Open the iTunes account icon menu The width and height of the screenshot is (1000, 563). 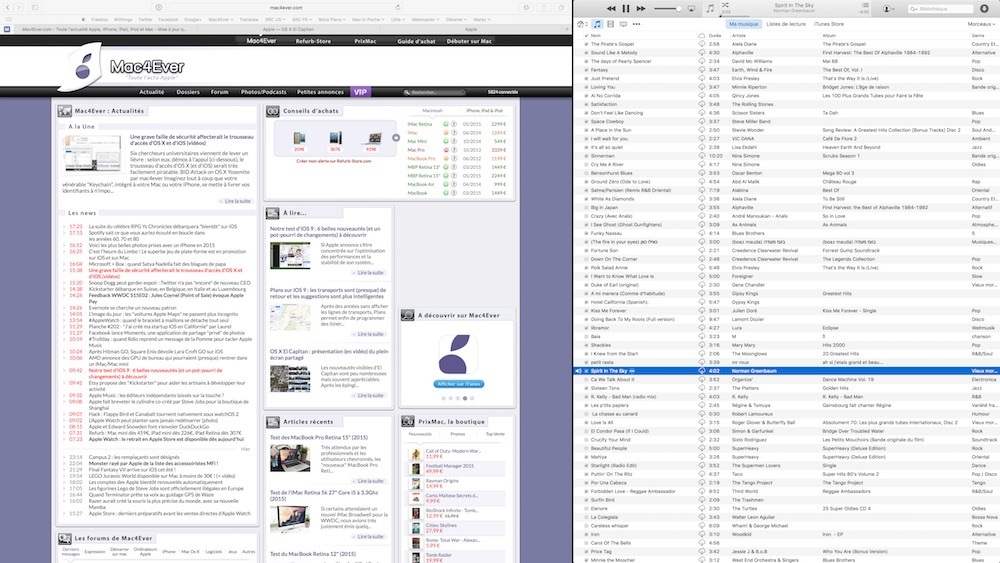pos(888,9)
